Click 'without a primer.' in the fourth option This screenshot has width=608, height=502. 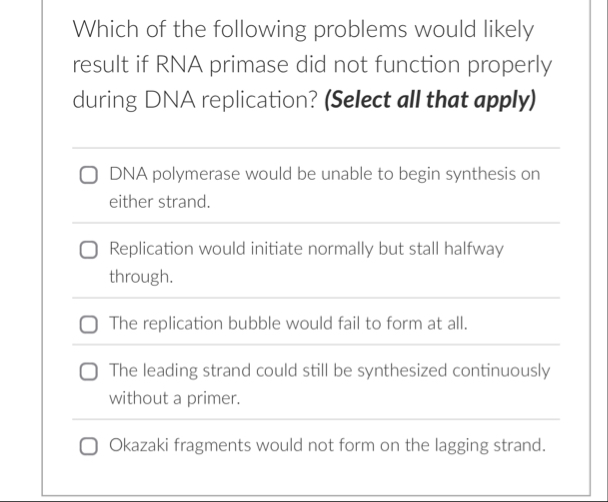pyautogui.click(x=175, y=398)
